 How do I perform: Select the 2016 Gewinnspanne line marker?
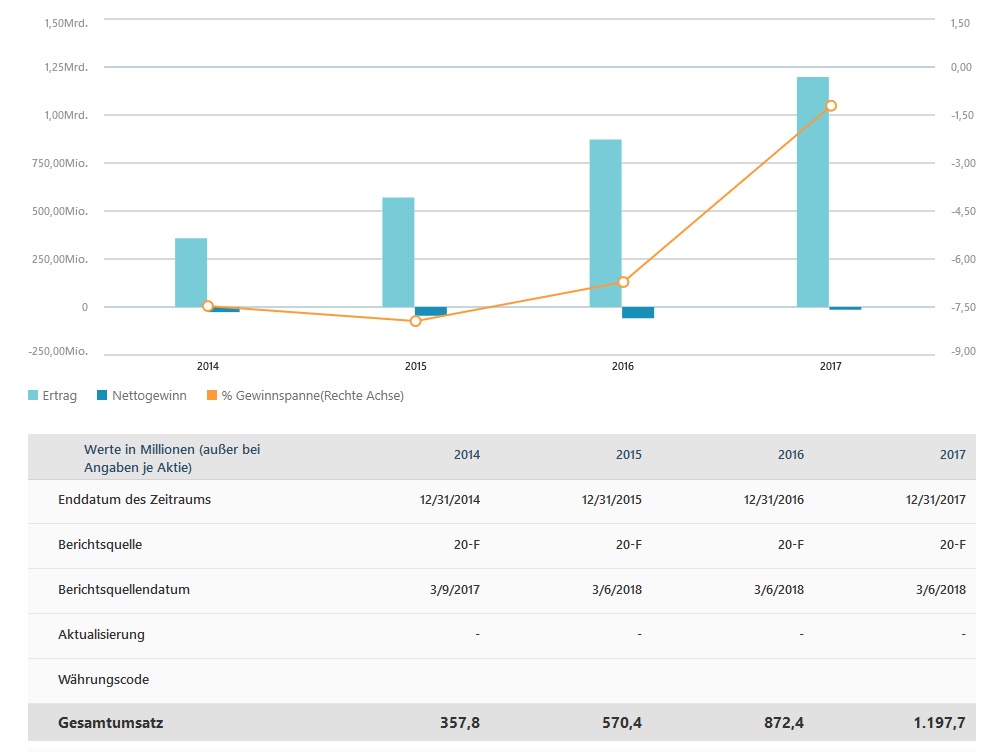click(623, 282)
